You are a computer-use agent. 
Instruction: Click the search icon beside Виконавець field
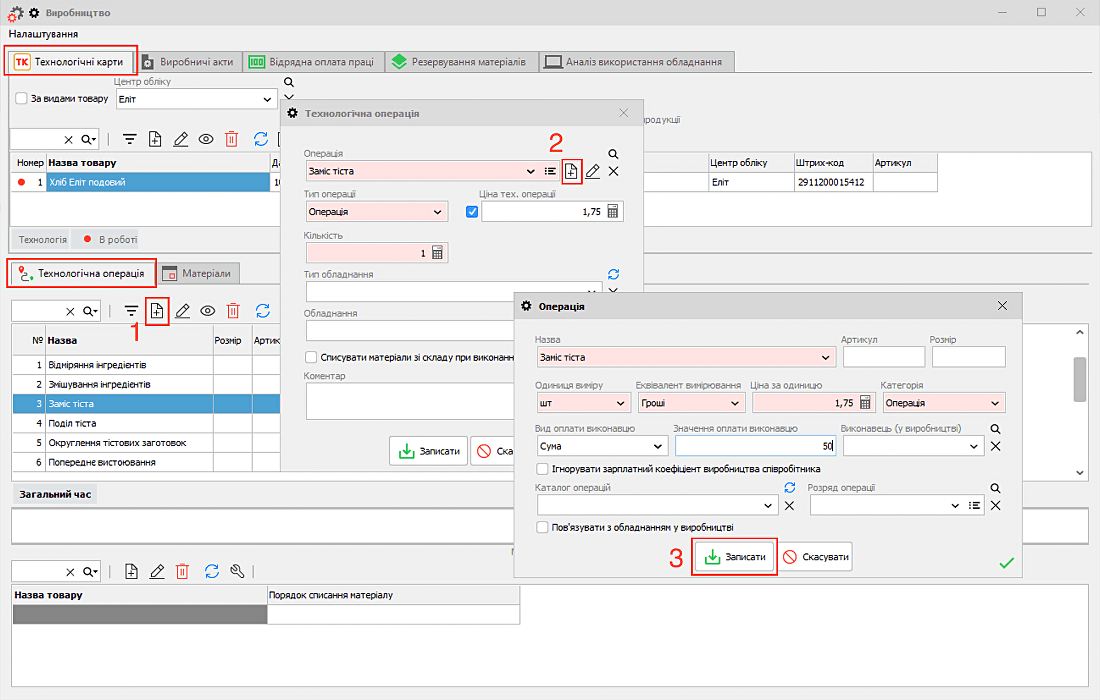(995, 428)
